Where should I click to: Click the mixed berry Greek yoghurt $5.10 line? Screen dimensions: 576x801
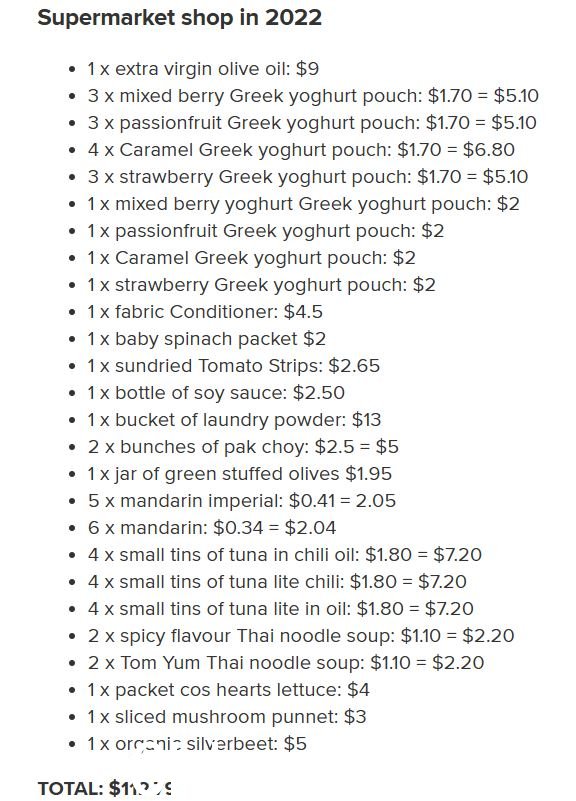(x=313, y=96)
